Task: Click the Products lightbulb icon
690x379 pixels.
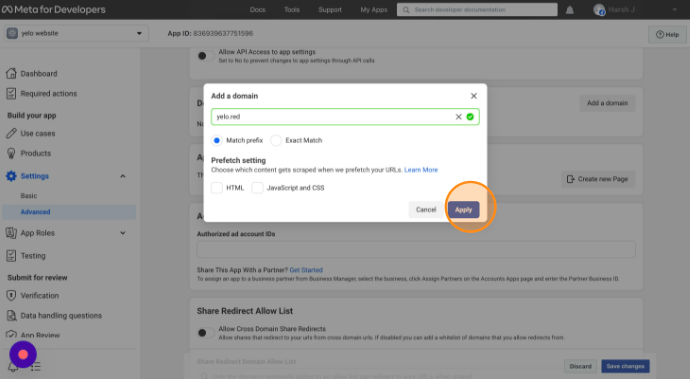Action: [x=11, y=153]
